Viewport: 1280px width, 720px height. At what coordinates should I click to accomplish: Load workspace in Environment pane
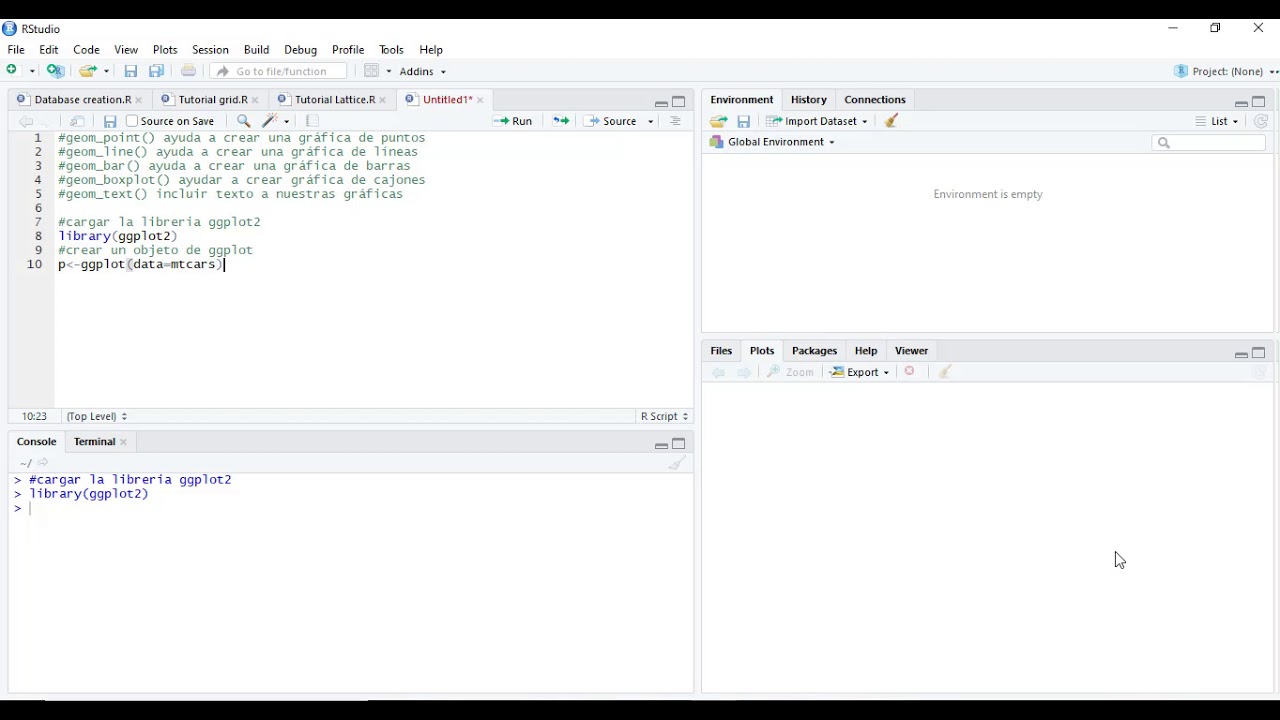pos(718,121)
